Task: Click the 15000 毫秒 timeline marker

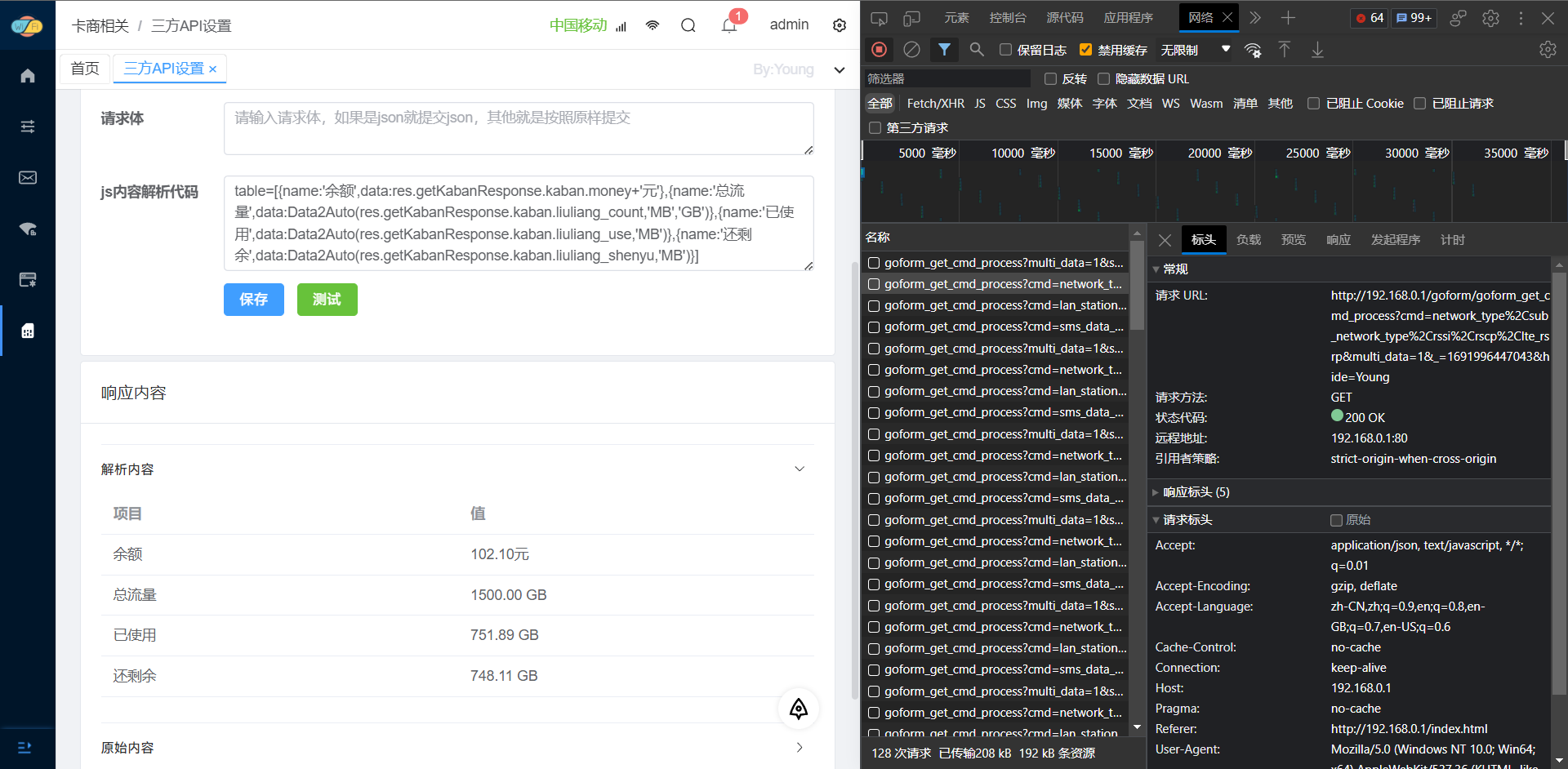Action: tap(1121, 153)
